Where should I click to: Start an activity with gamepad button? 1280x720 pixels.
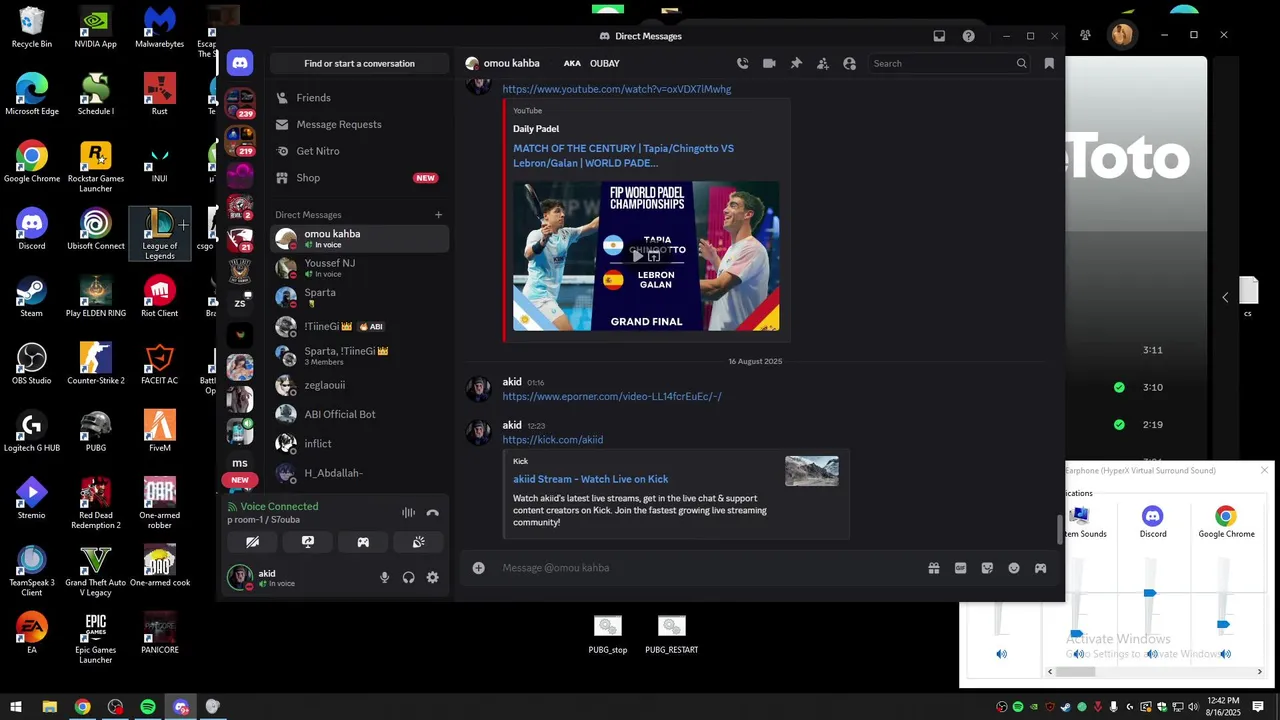[x=363, y=542]
